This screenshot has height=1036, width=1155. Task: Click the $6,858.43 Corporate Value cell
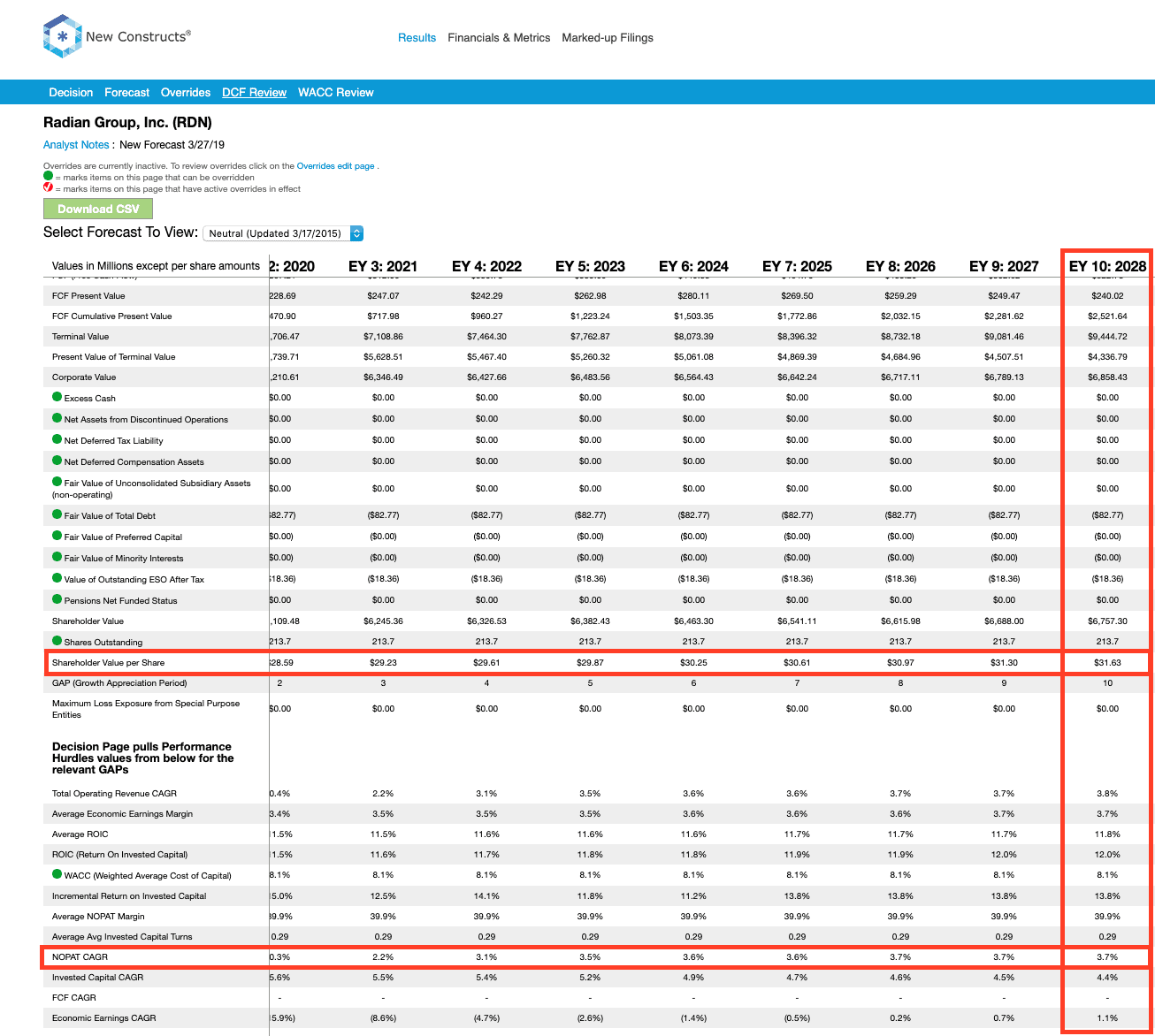pos(1107,377)
